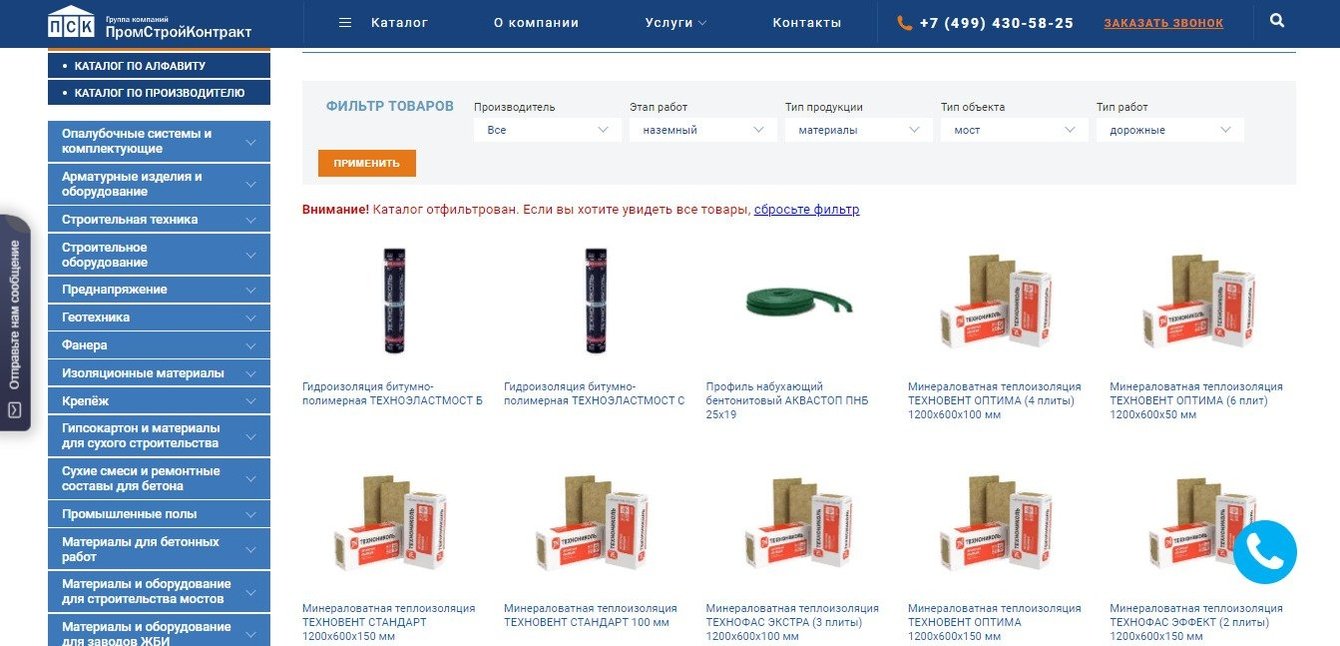
Task: Click the ПСК ПромСтройКонтракт logo
Action: pos(150,23)
